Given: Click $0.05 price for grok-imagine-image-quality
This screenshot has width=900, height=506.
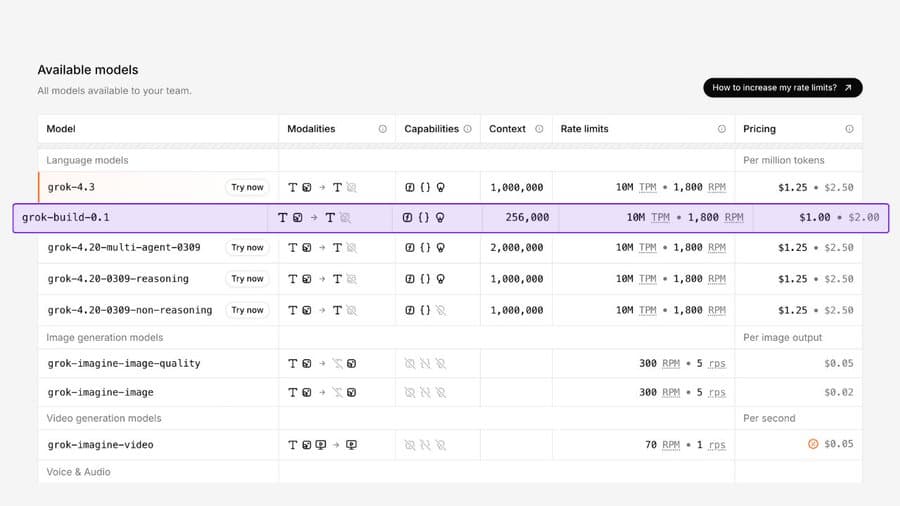Looking at the screenshot, I should (839, 364).
